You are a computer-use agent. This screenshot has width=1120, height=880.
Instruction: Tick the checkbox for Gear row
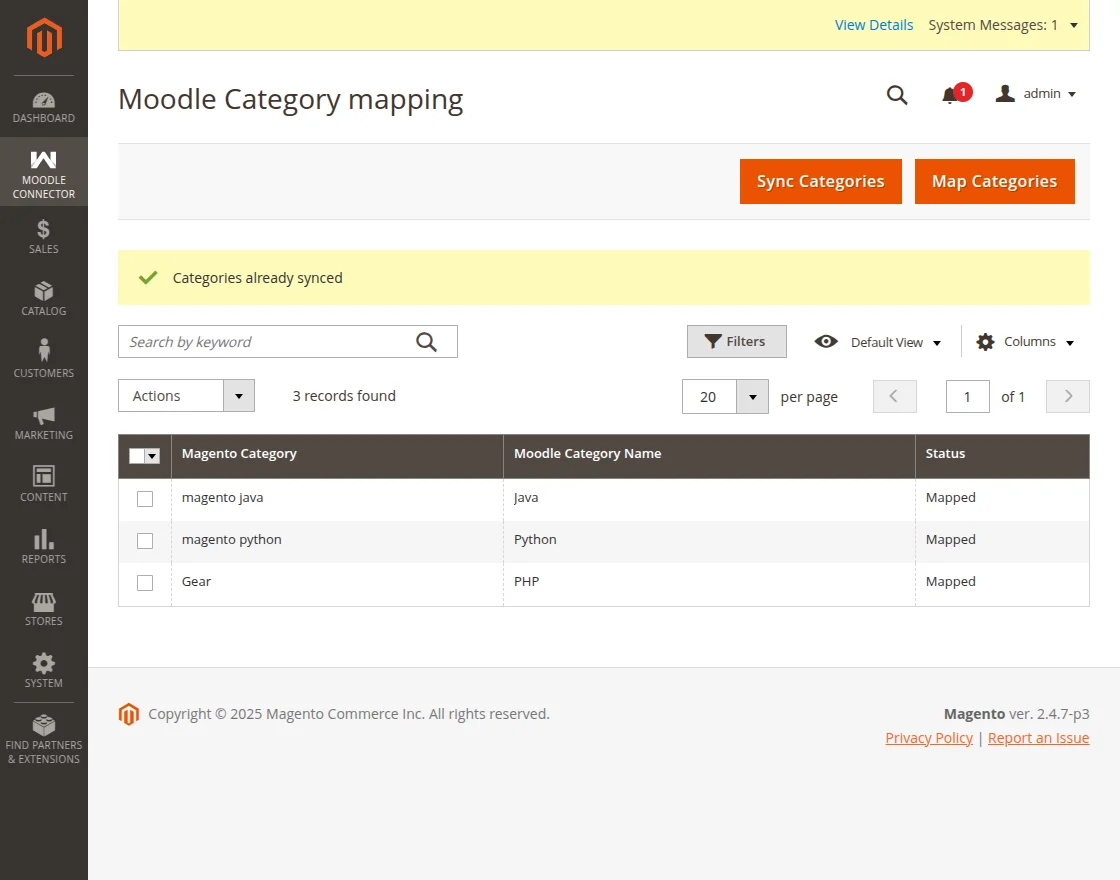[x=145, y=583]
